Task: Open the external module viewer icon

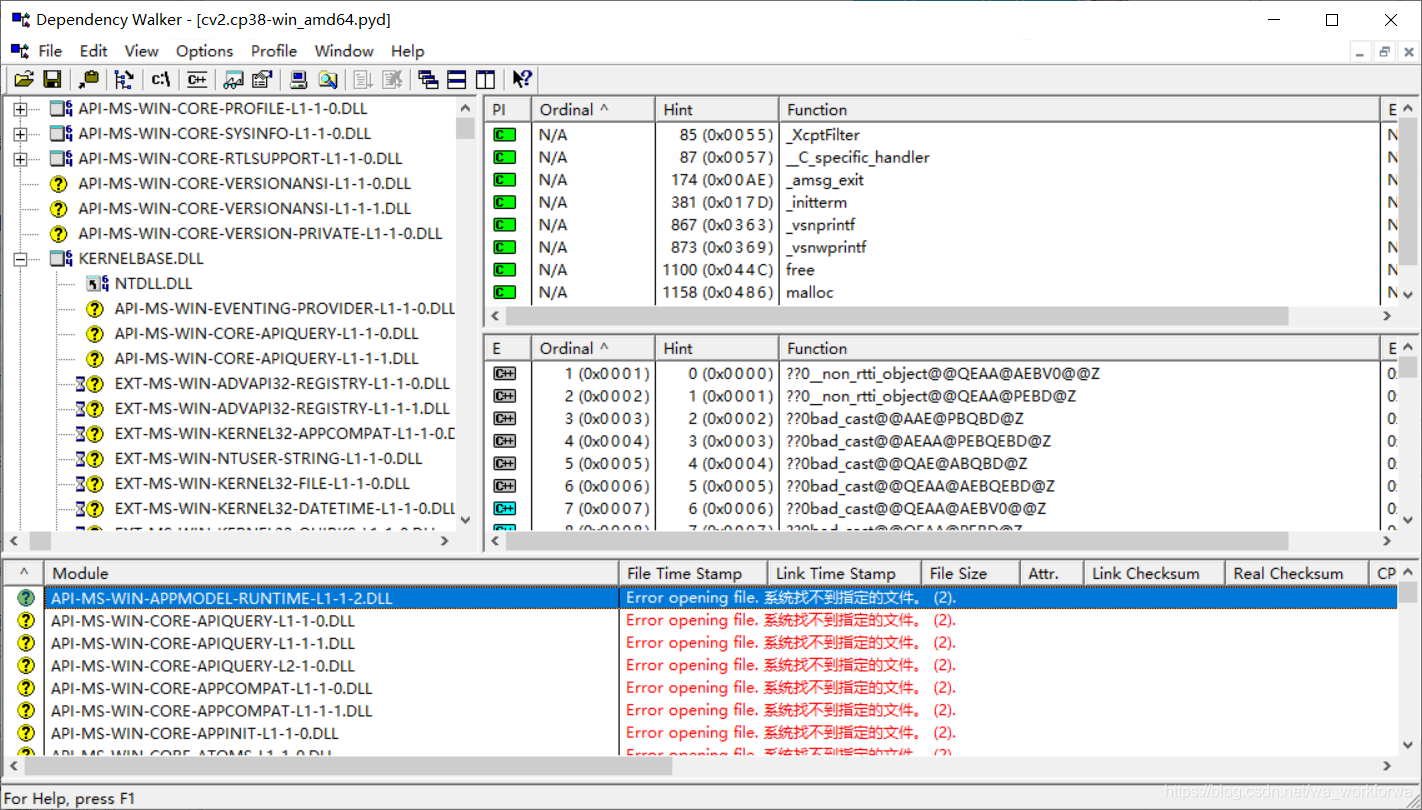Action: point(234,79)
